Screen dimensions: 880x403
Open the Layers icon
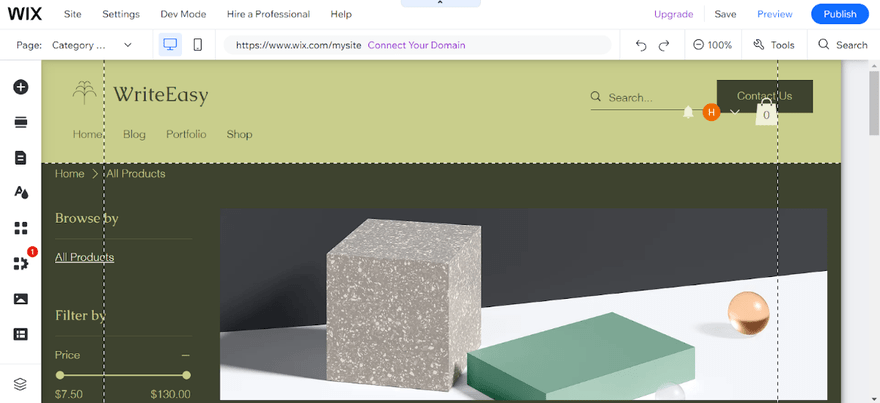(20, 384)
